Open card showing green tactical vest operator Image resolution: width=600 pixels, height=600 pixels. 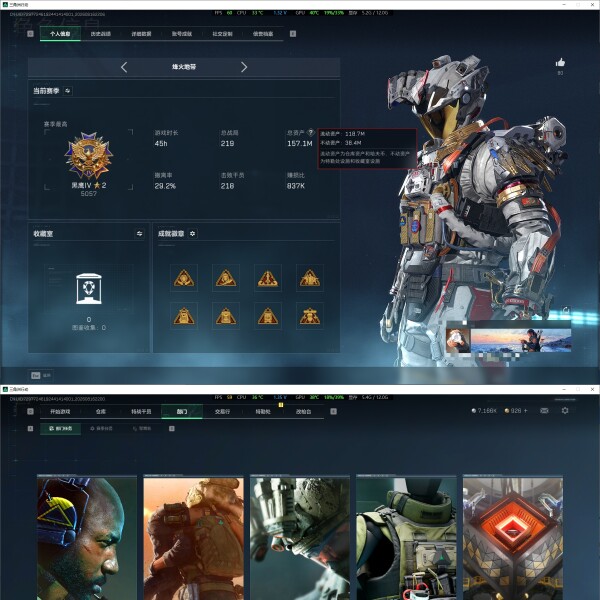click(406, 537)
